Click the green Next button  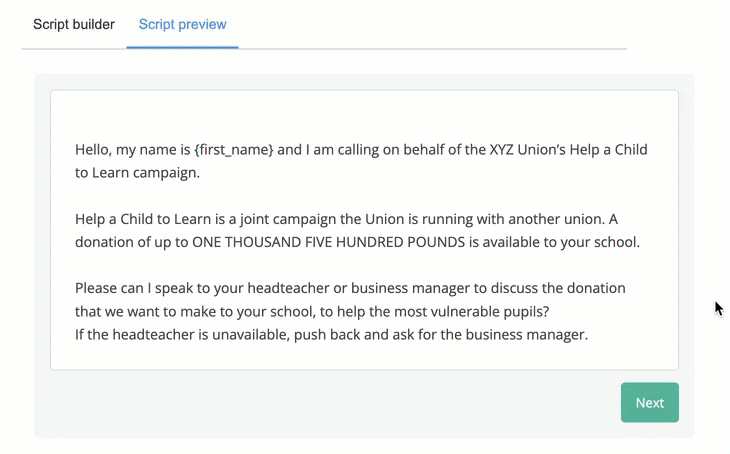[x=649, y=402]
